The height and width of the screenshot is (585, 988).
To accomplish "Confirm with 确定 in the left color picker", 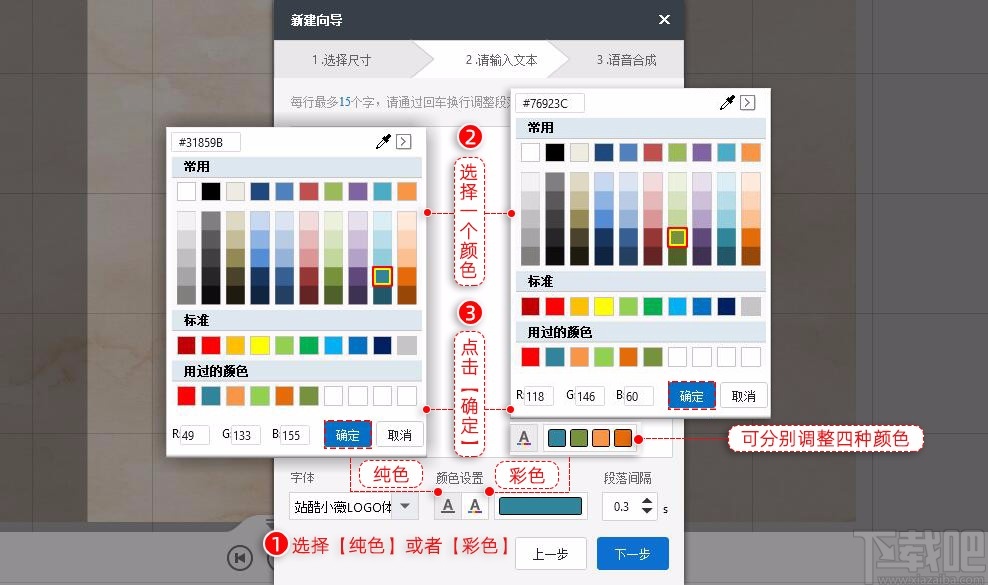I will (346, 434).
